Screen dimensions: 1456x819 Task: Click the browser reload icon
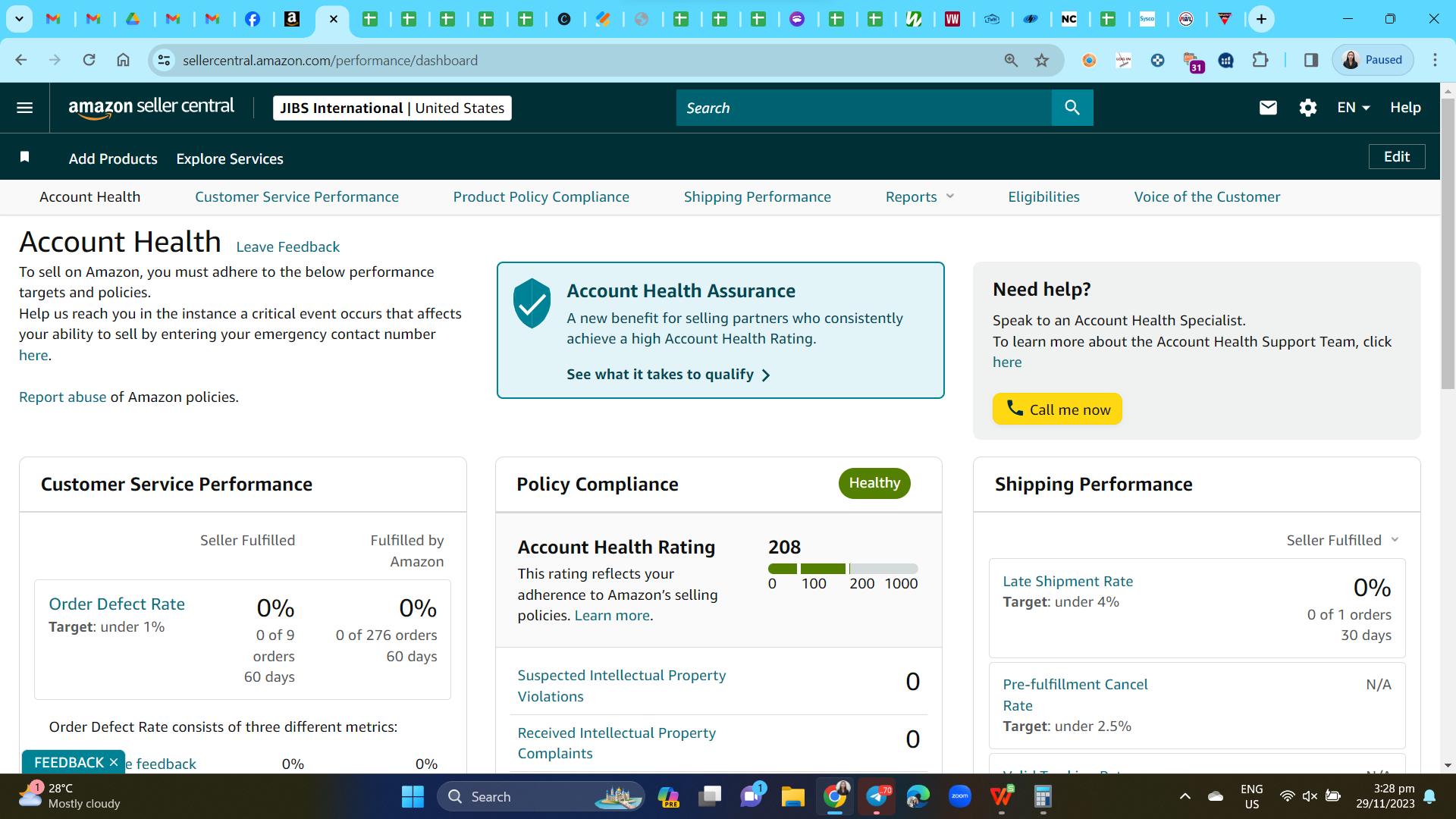(x=89, y=60)
